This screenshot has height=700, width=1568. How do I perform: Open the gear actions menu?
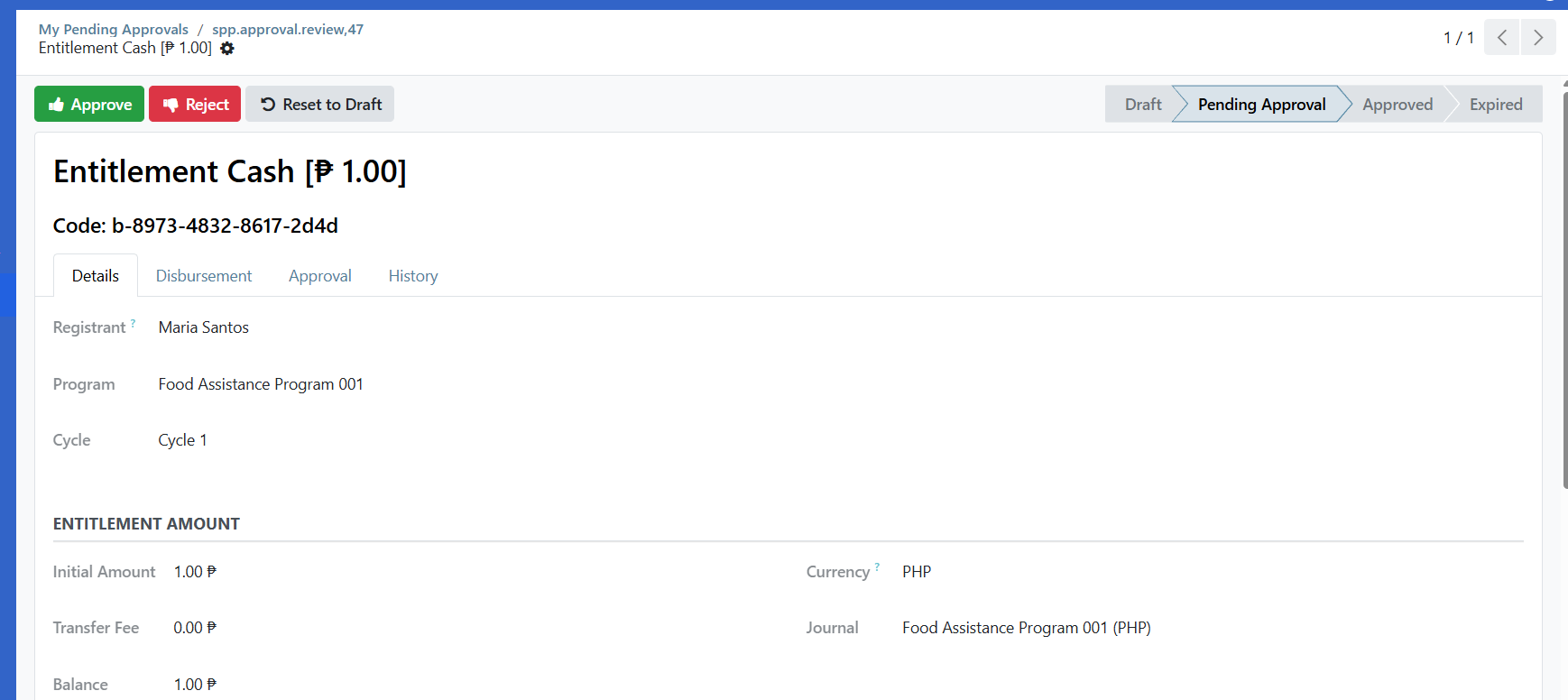click(227, 49)
